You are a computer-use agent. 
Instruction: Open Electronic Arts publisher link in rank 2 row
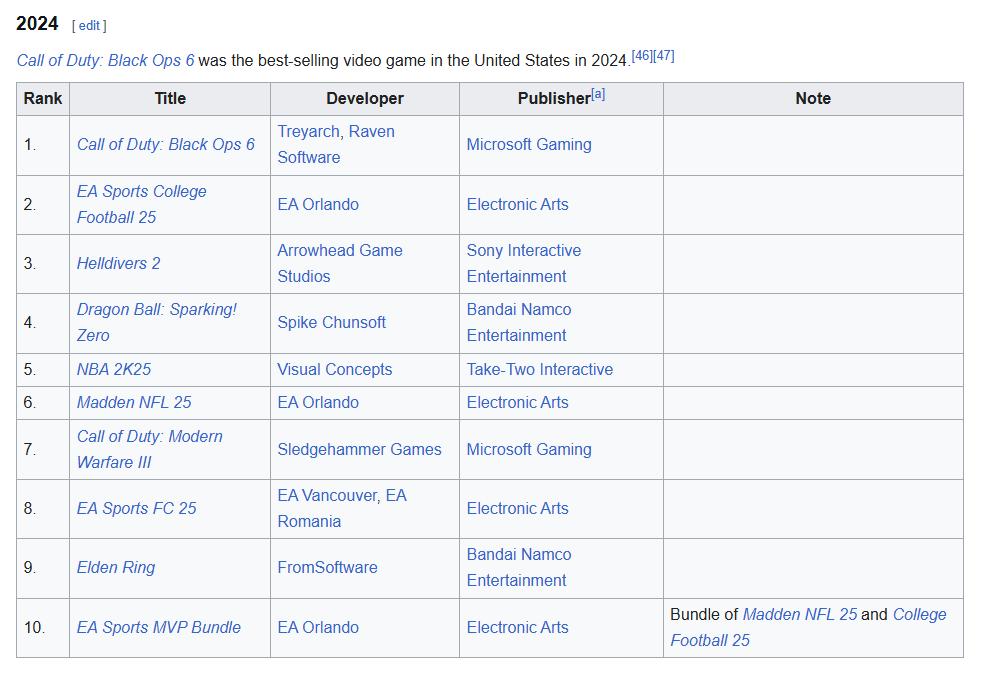click(517, 205)
